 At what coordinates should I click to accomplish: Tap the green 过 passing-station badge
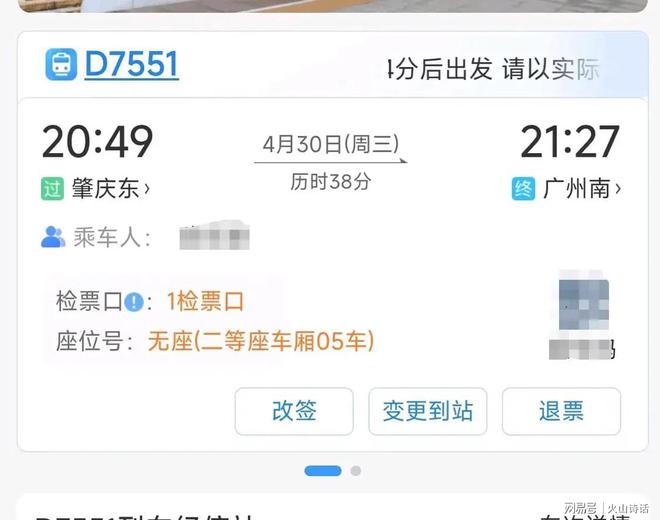click(52, 188)
